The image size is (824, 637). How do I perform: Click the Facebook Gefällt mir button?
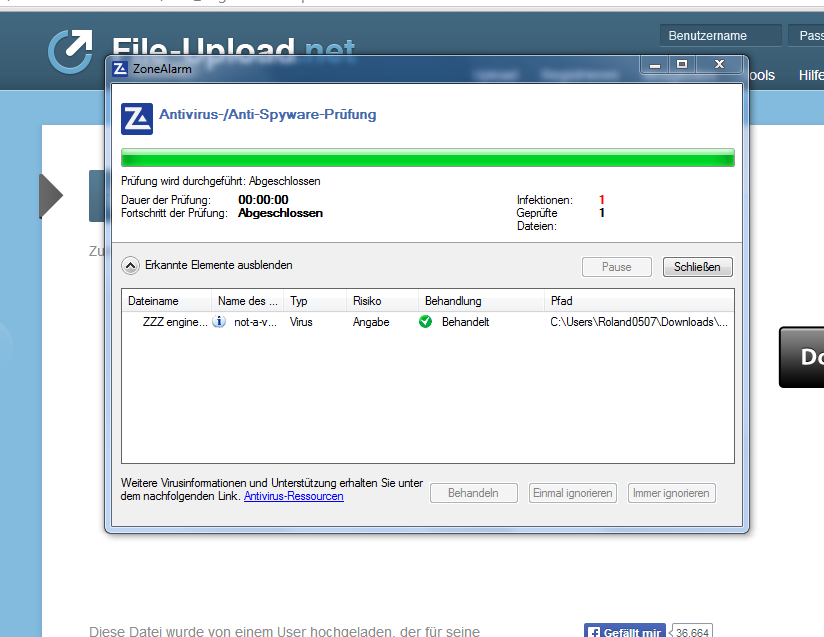(625, 631)
